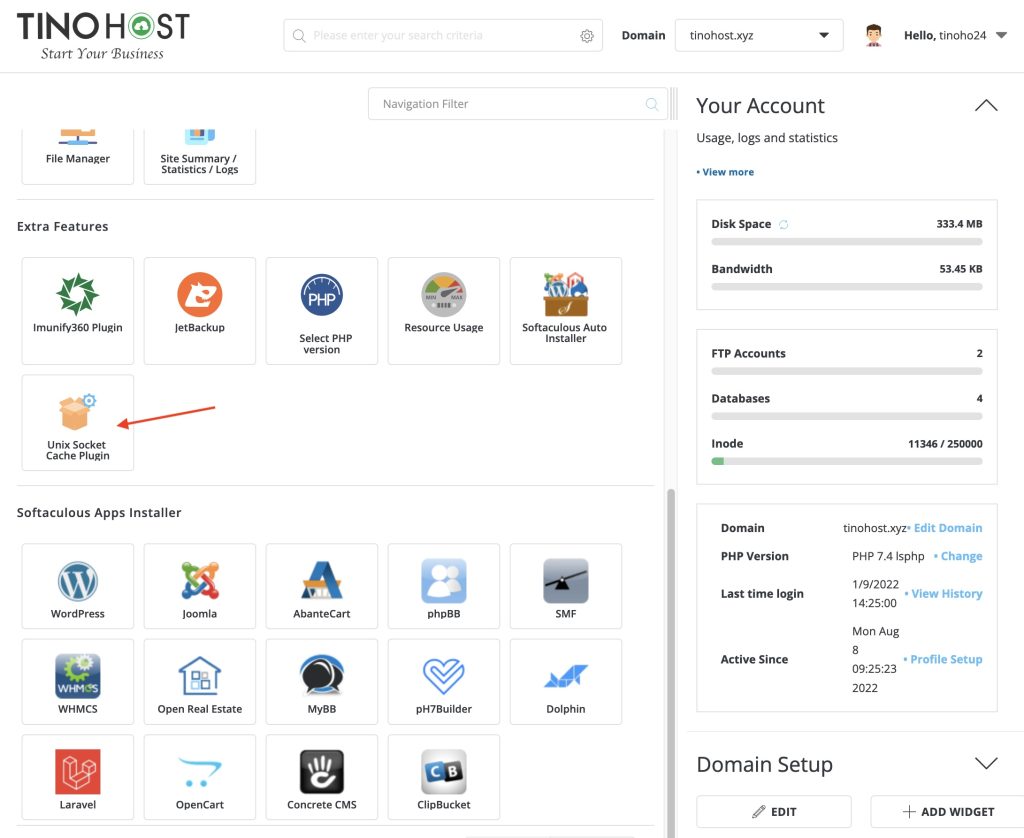Open Softaculous Auto Installer

(566, 310)
